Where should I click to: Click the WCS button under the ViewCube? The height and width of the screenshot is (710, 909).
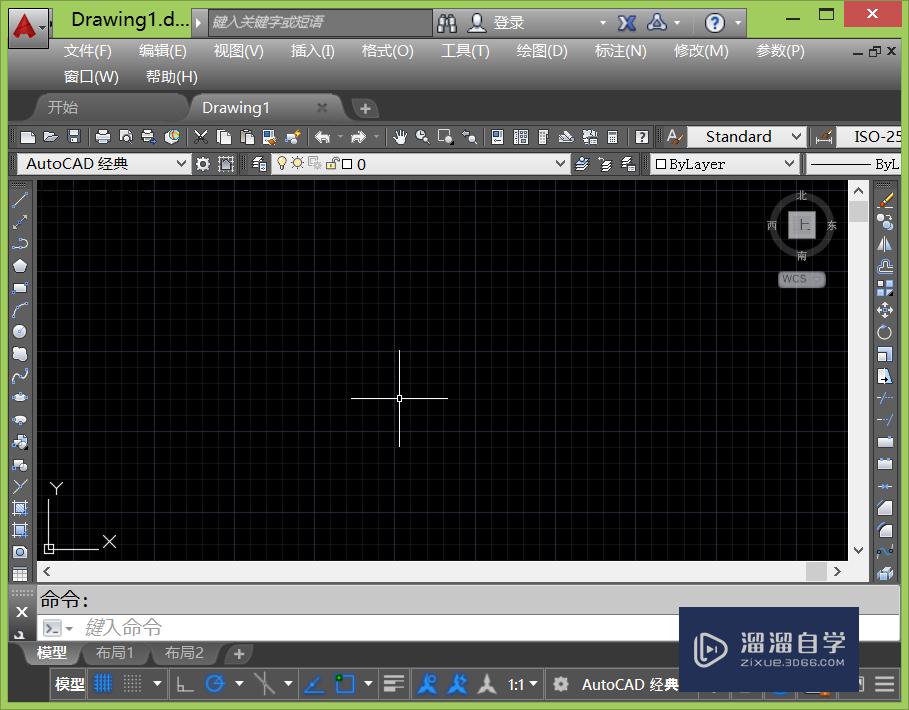(801, 279)
